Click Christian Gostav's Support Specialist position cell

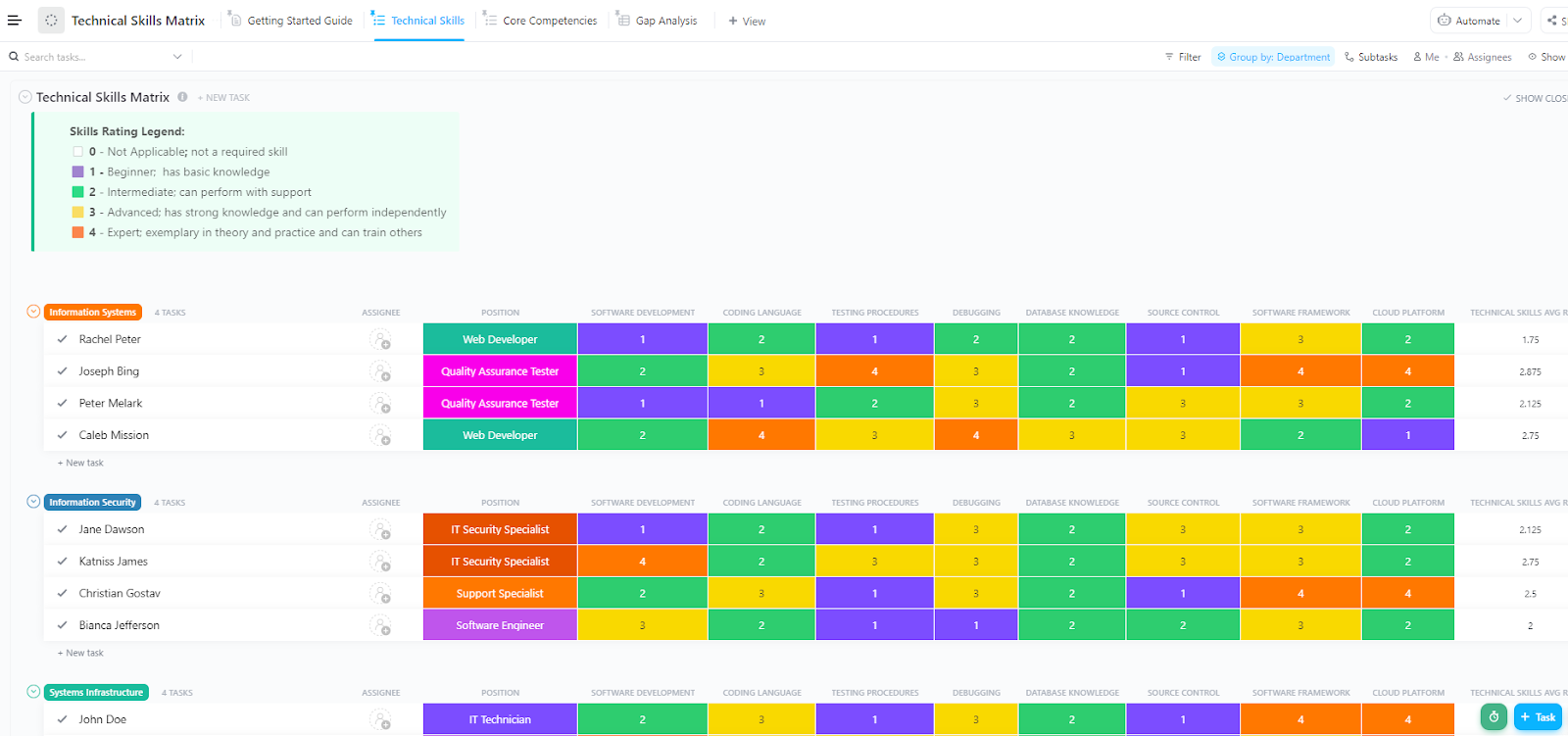500,593
